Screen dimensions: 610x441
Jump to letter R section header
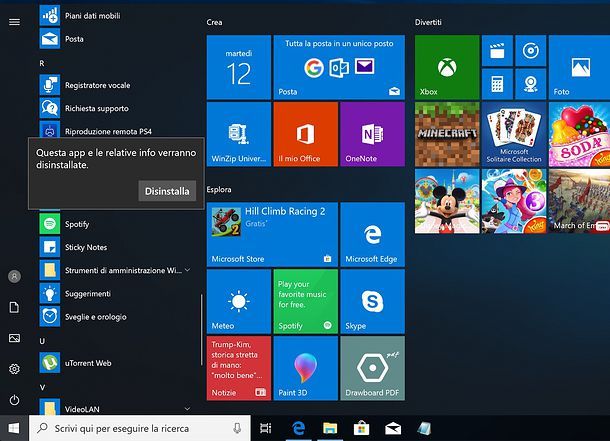click(42, 63)
